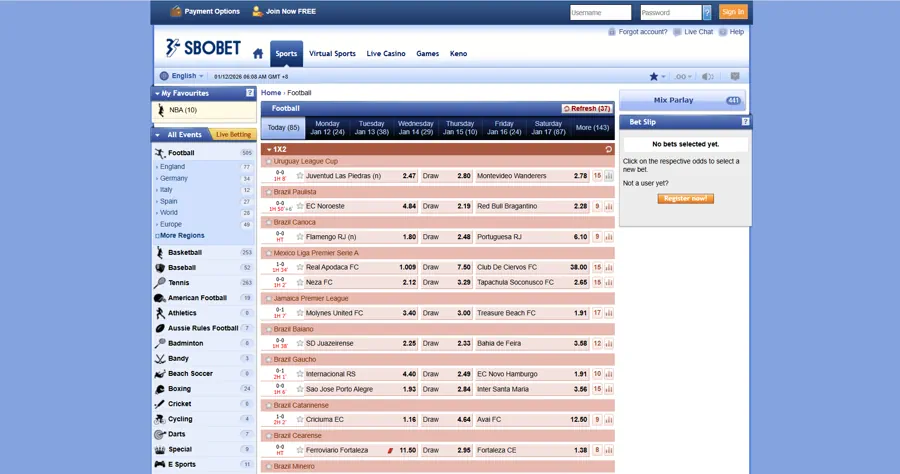Refresh the 1X2 section with circular arrow

coord(608,149)
